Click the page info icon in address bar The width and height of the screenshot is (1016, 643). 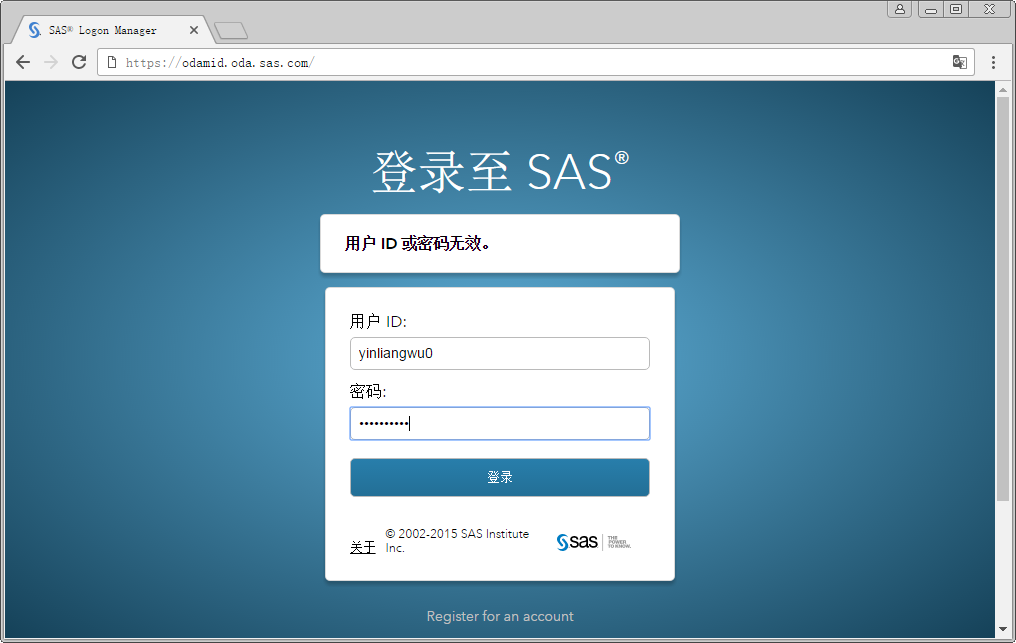pyautogui.click(x=110, y=61)
